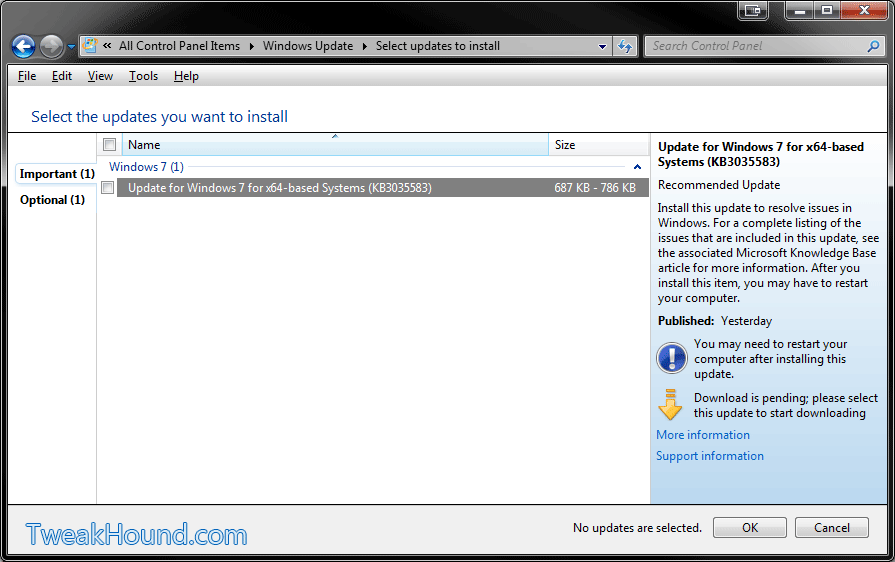Sort updates by Name column
Viewport: 895px width, 562px height.
(335, 145)
